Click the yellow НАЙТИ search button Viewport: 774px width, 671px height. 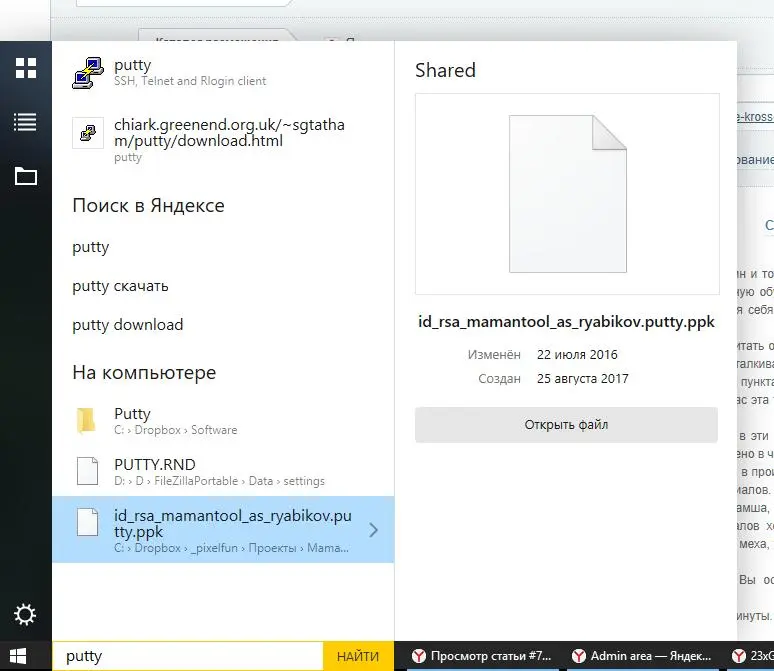(358, 656)
